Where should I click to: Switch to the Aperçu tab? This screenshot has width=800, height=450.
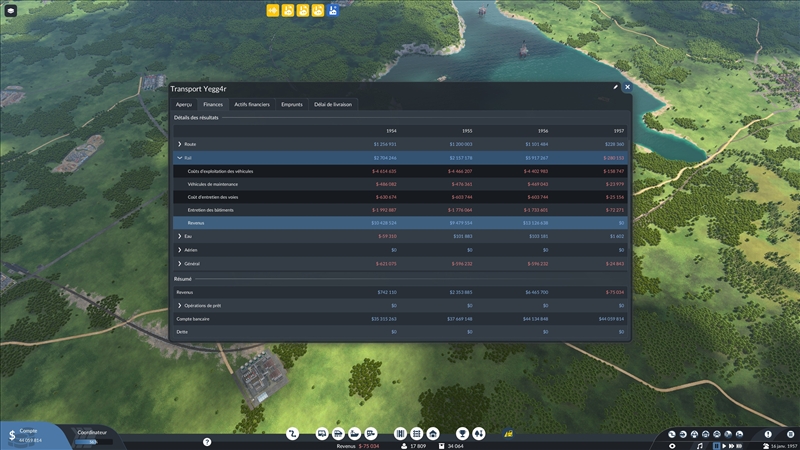click(x=184, y=105)
